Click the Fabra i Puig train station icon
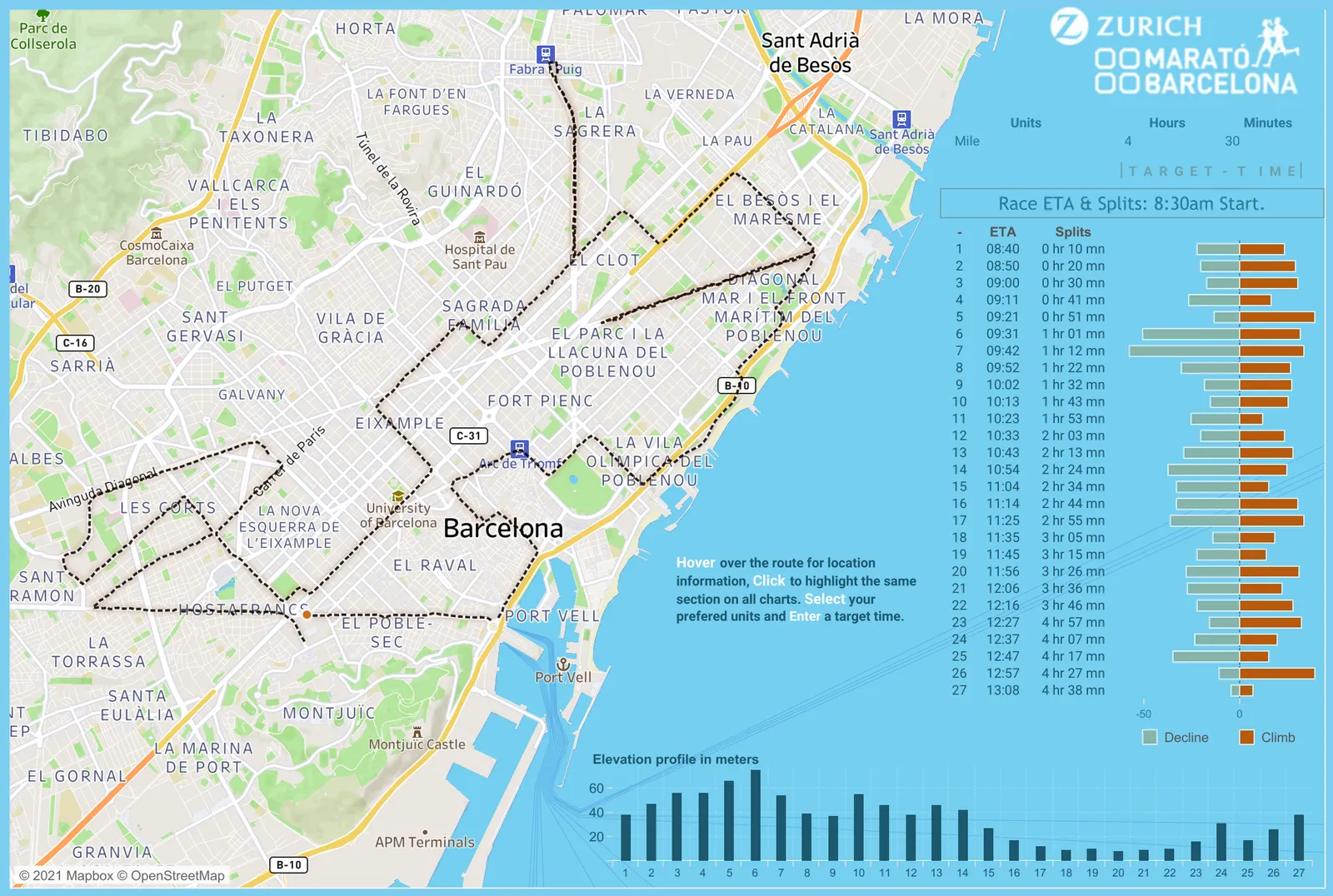Screen dimensions: 1333x896 pyautogui.click(x=546, y=54)
